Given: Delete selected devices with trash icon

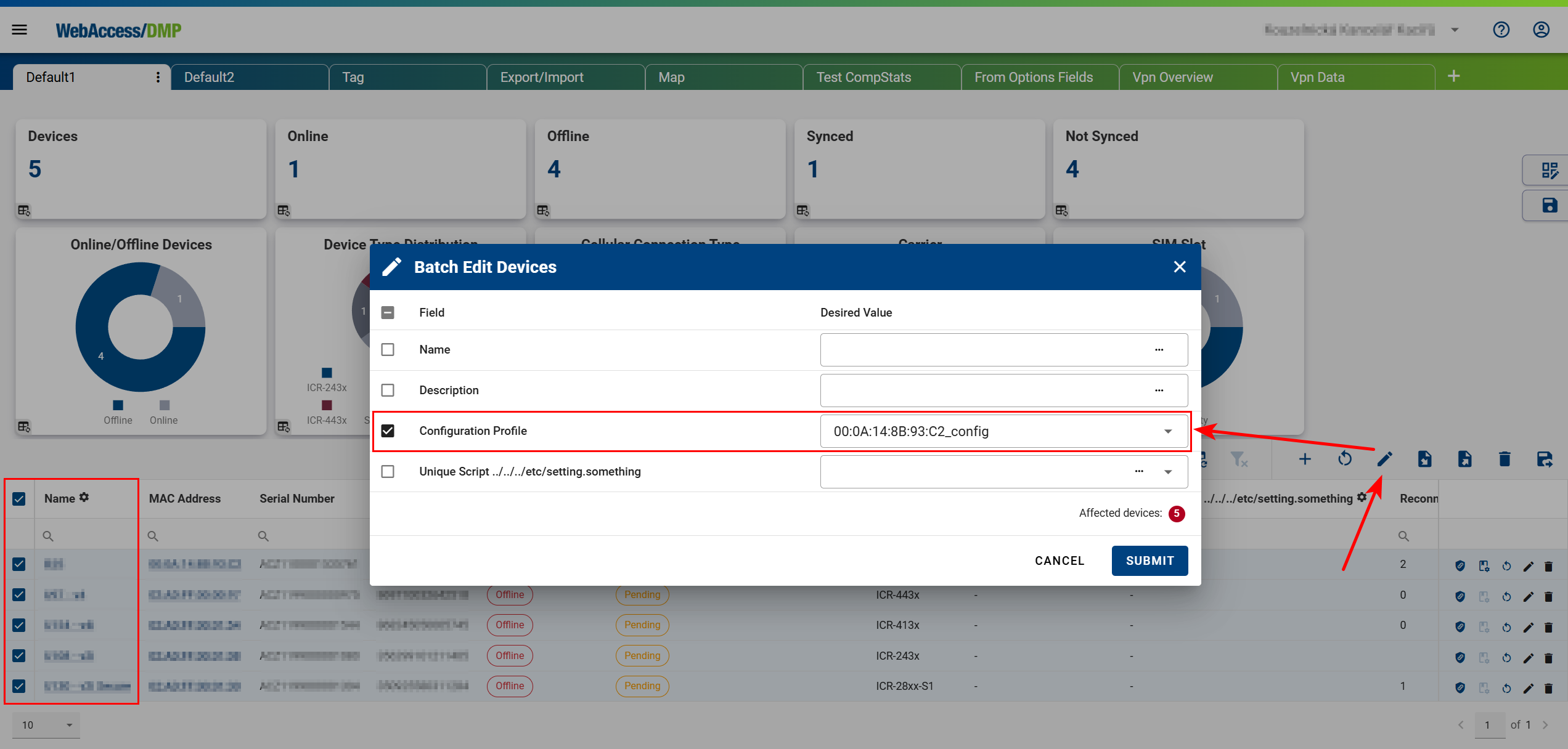Looking at the screenshot, I should (1504, 459).
